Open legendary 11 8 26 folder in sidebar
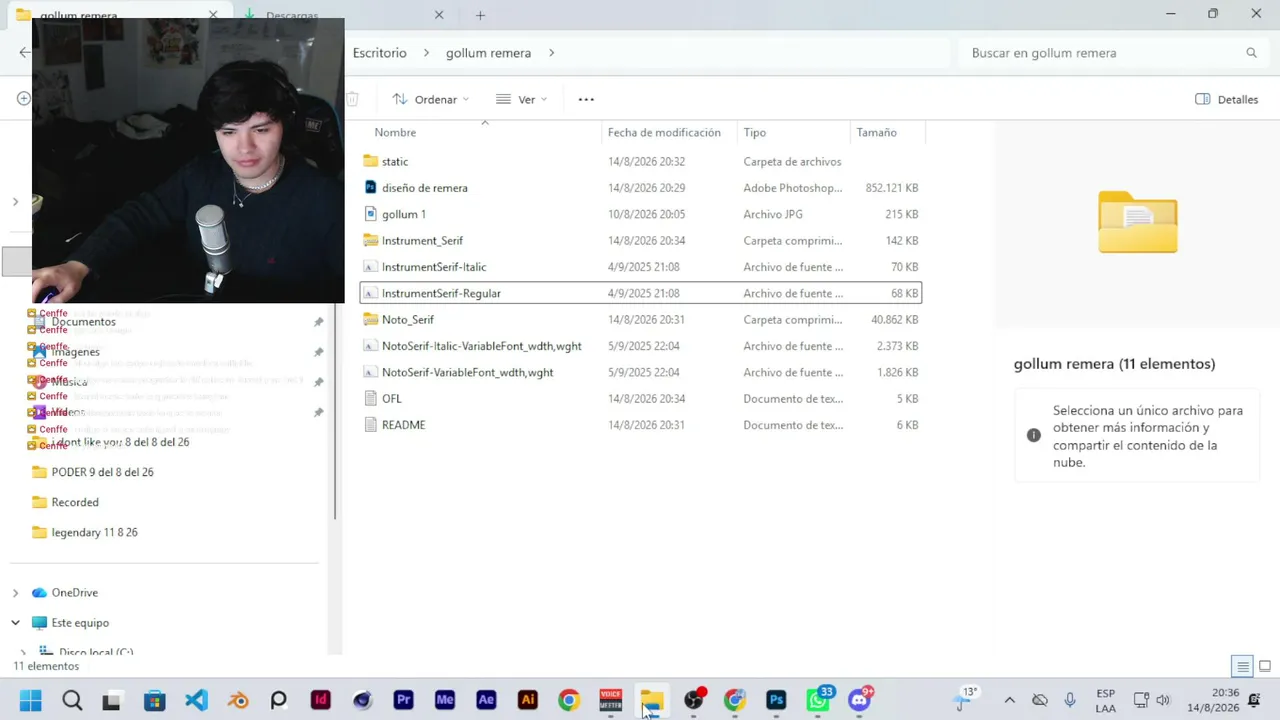 [94, 532]
